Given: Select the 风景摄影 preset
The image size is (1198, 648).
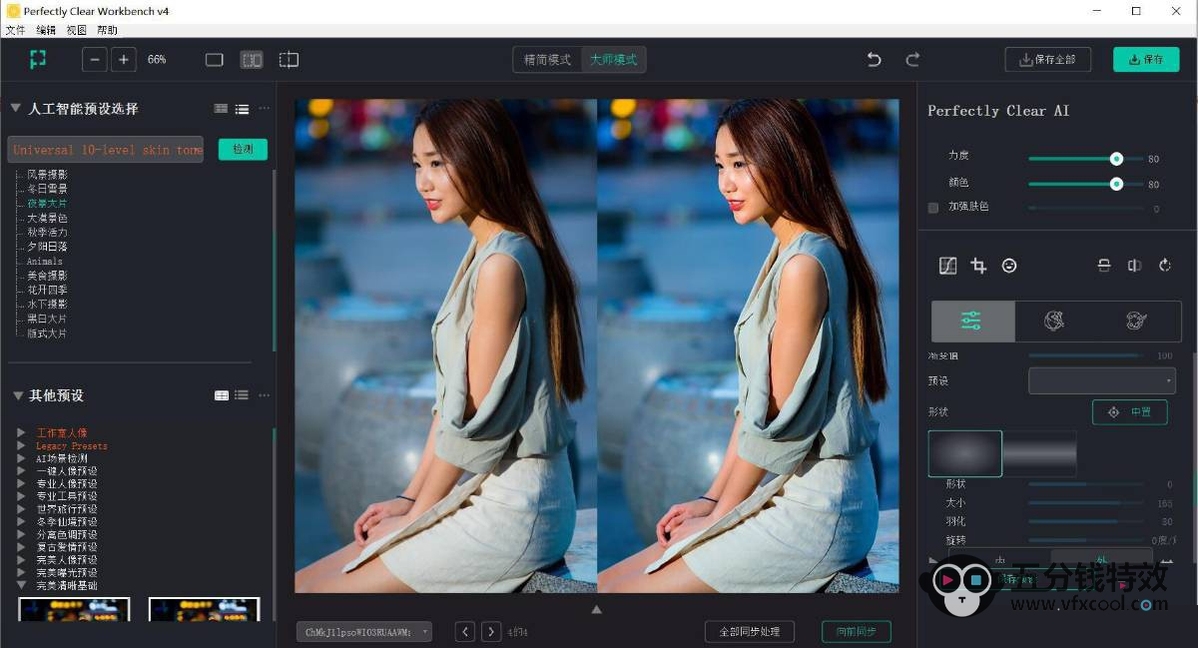Looking at the screenshot, I should pyautogui.click(x=47, y=174).
